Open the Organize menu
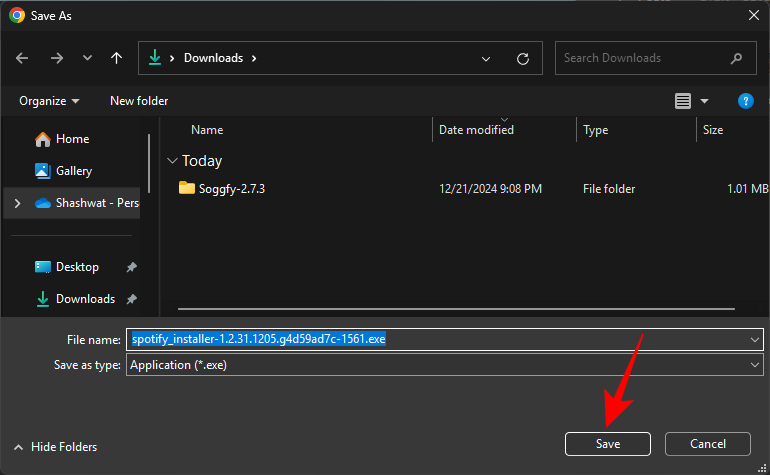Viewport: 770px width, 475px height. coord(48,101)
